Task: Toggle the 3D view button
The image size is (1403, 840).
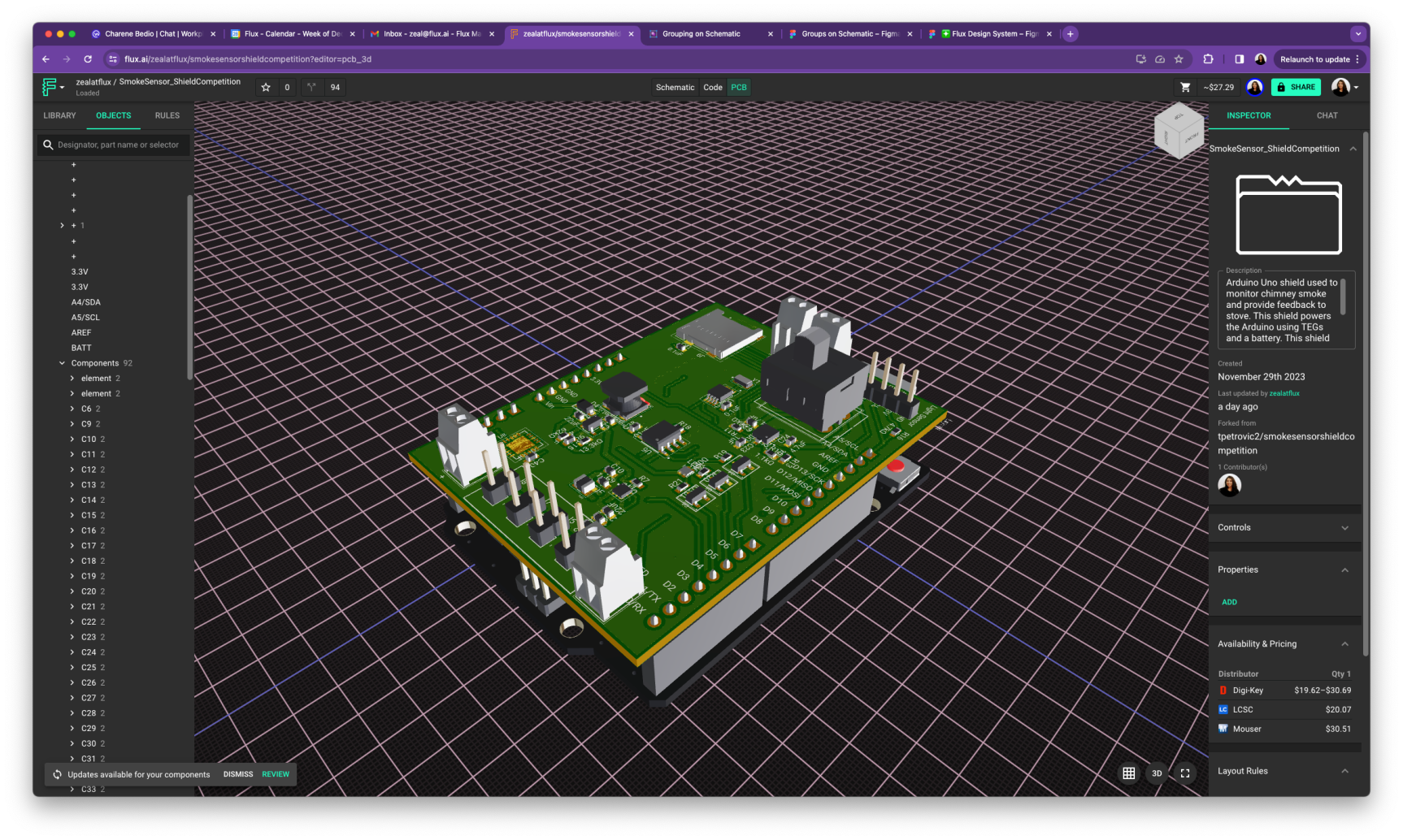Action: (1157, 773)
